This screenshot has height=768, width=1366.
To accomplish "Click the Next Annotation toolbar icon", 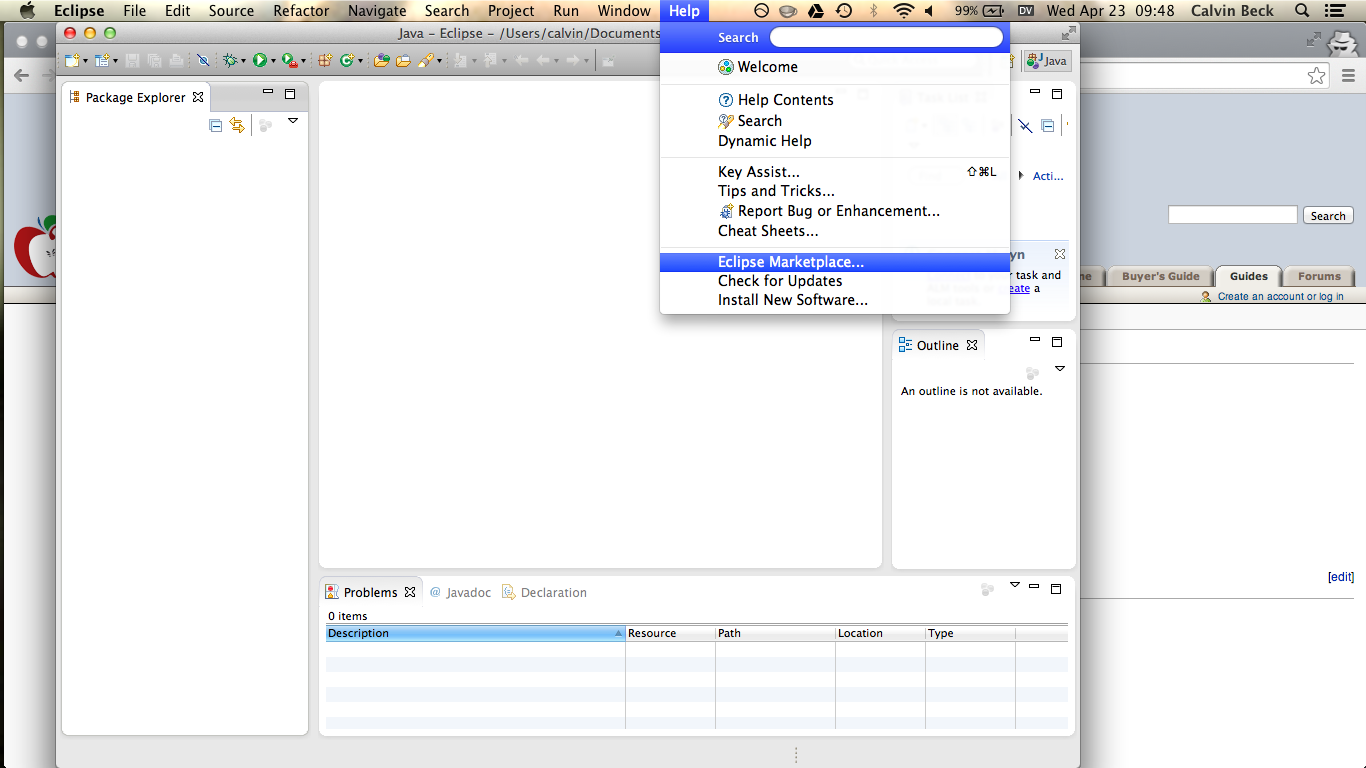I will (459, 61).
